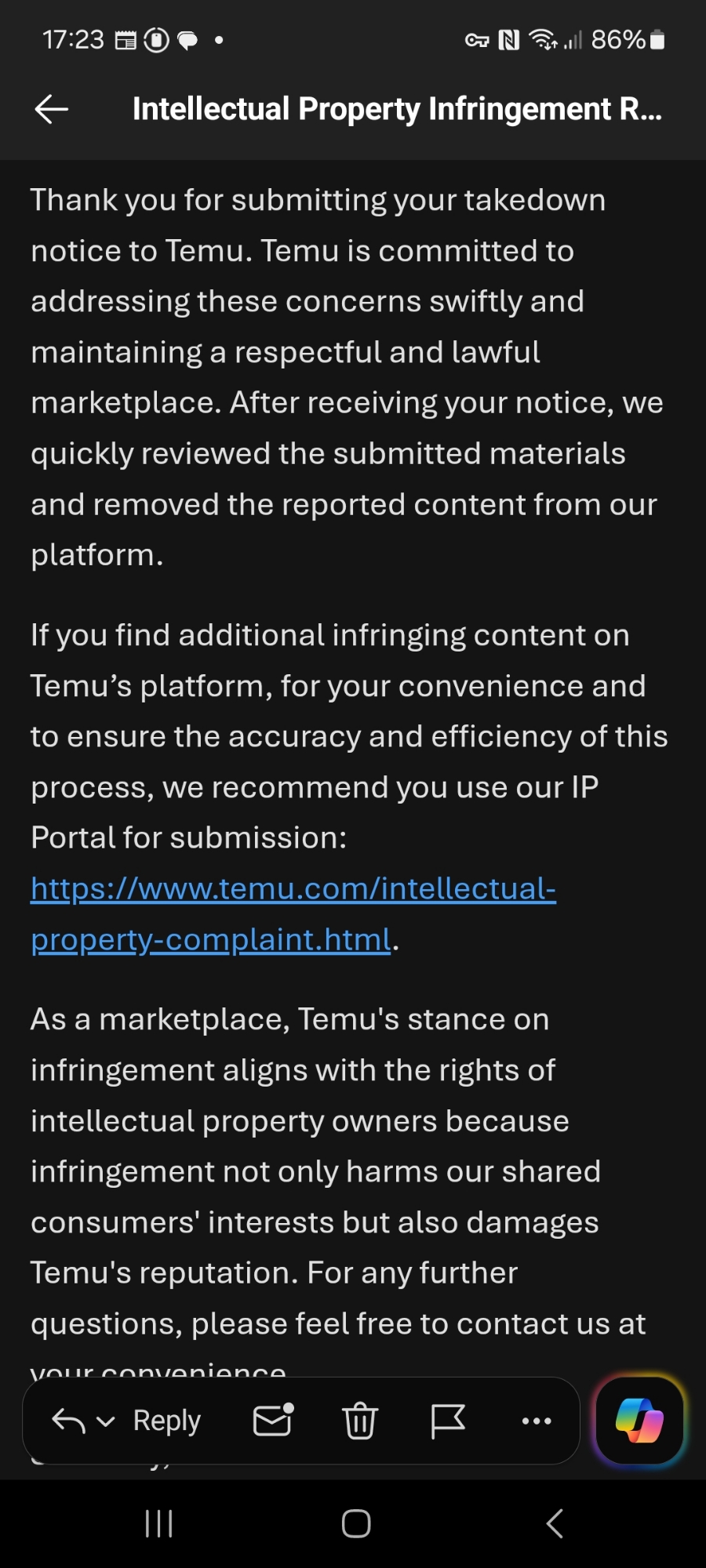
Task: Tap the VPN key status icon
Action: (477, 40)
